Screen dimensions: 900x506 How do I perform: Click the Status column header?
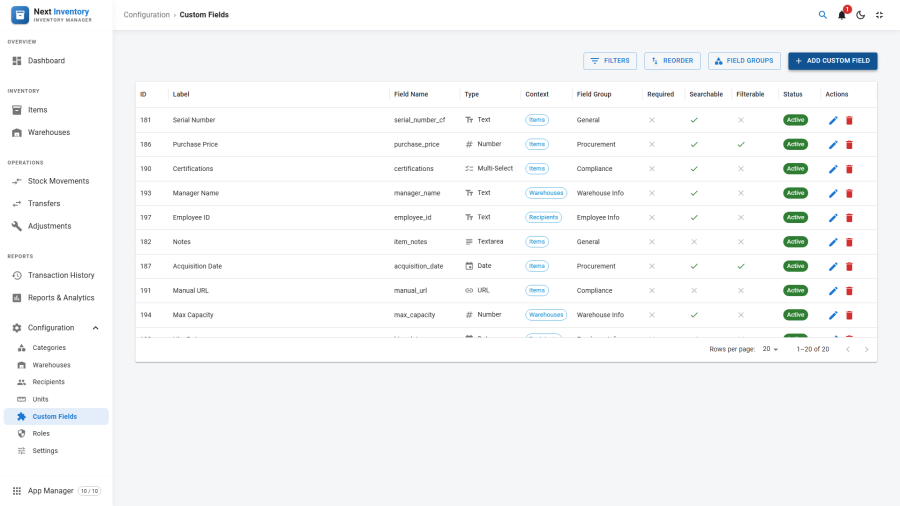coord(793,95)
